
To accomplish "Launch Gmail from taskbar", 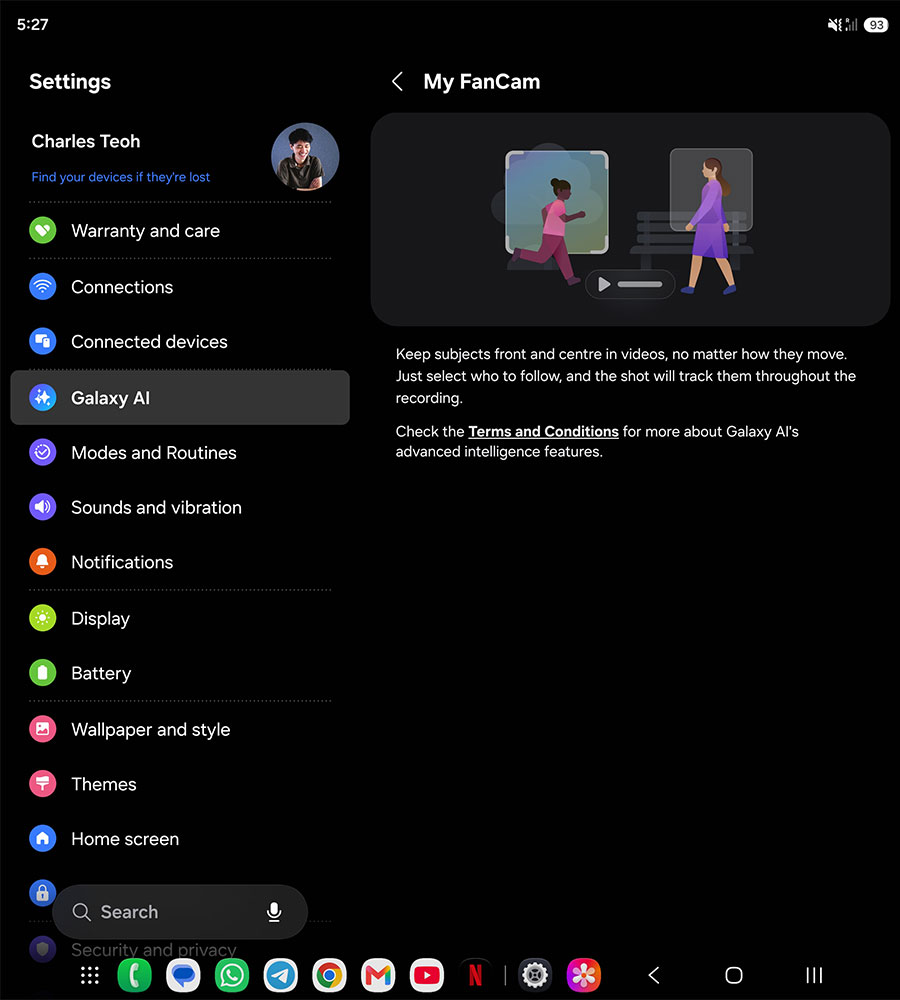I will [x=378, y=975].
